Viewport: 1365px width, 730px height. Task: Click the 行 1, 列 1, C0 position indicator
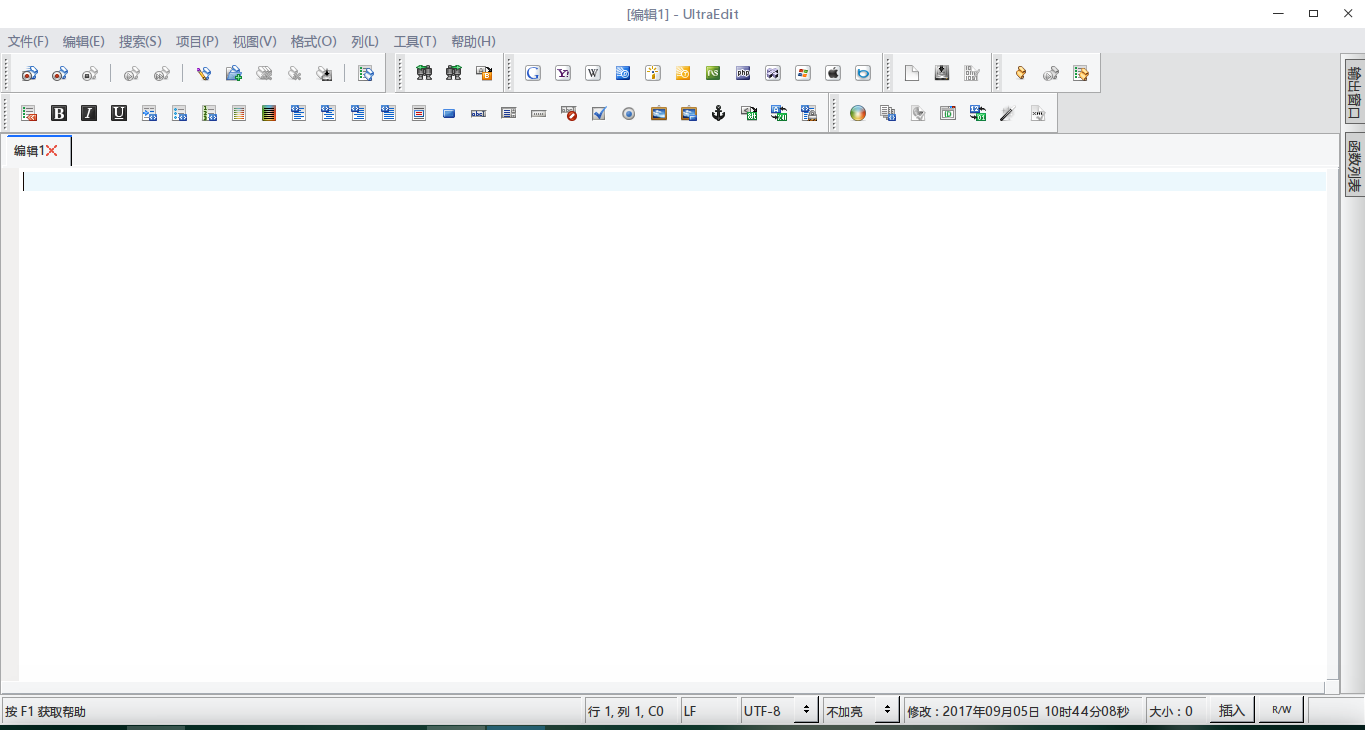pos(631,711)
